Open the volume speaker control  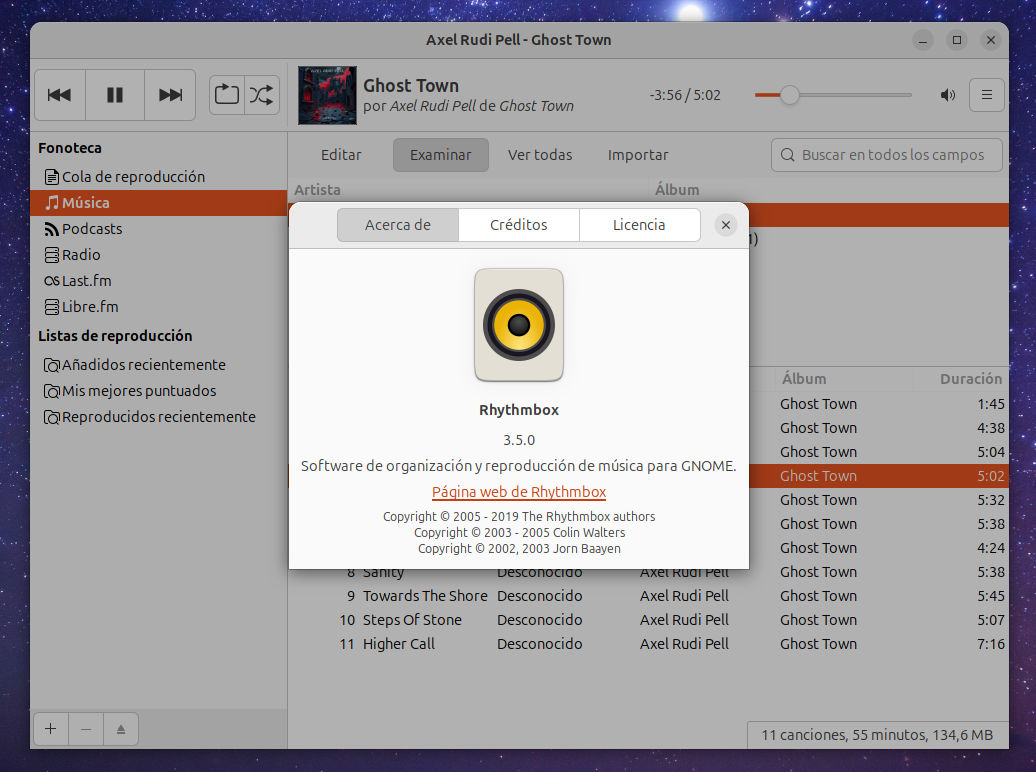tap(947, 95)
